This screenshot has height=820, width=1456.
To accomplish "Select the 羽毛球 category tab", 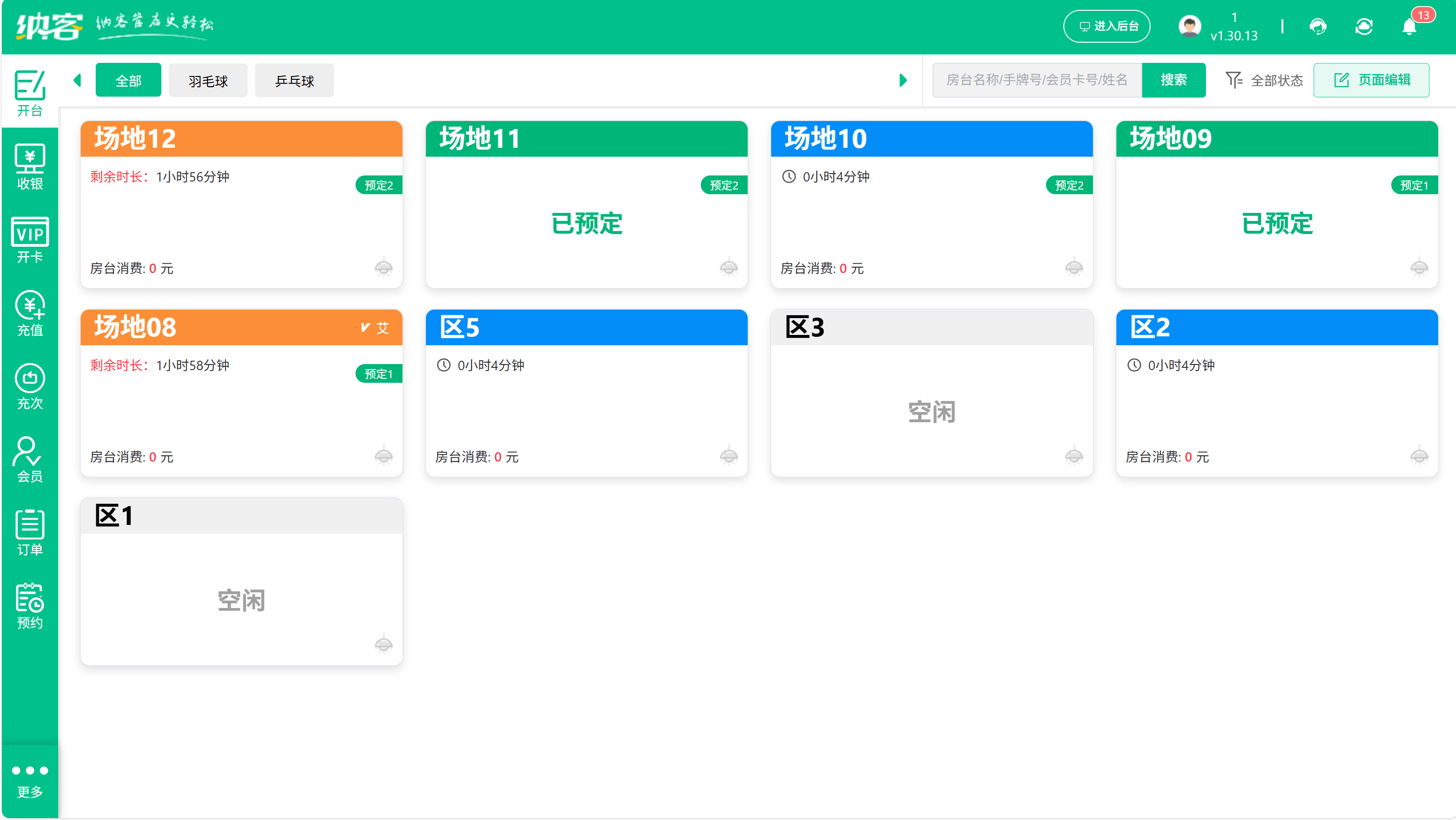I will point(208,80).
